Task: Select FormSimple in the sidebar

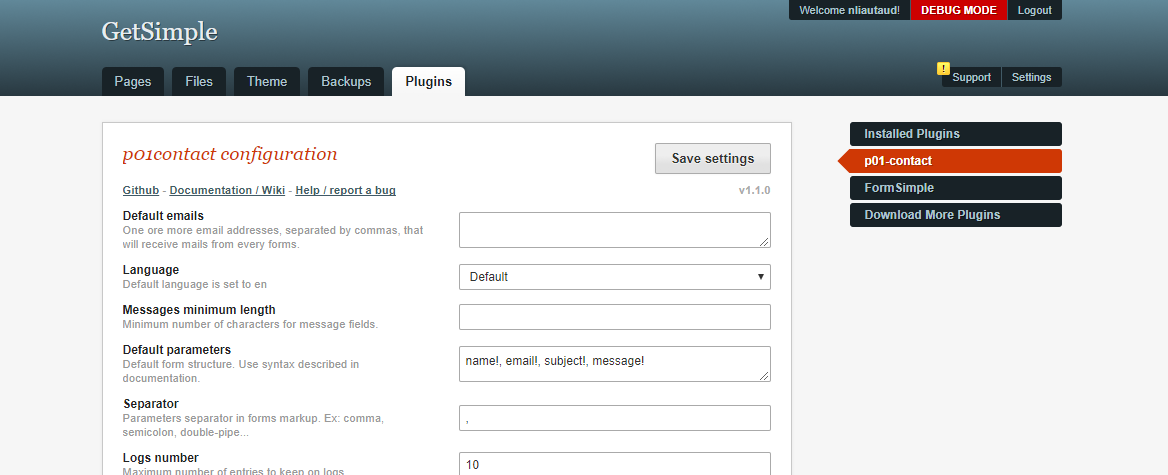Action: [955, 188]
